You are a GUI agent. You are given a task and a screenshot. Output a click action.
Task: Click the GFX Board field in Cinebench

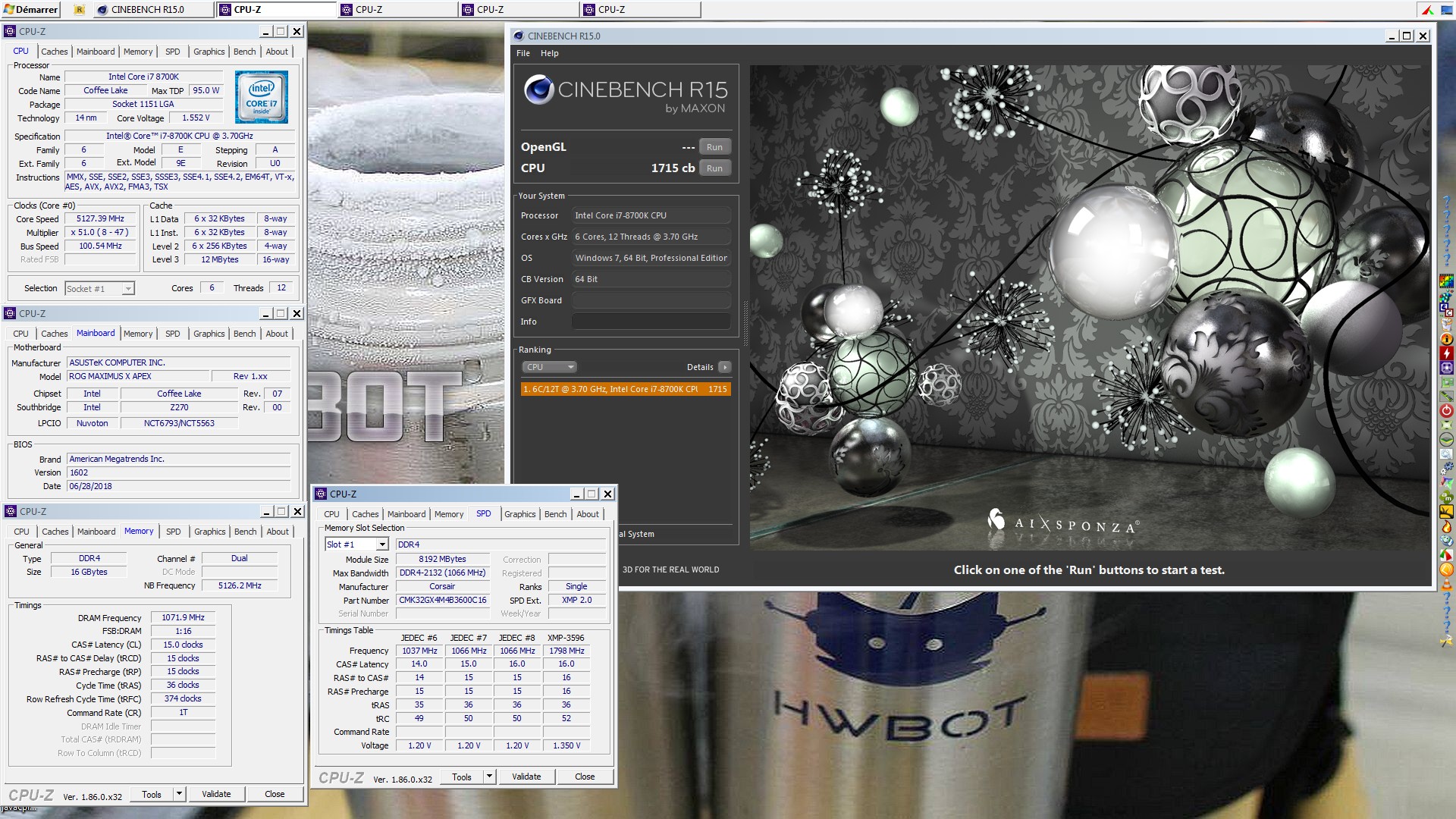651,300
